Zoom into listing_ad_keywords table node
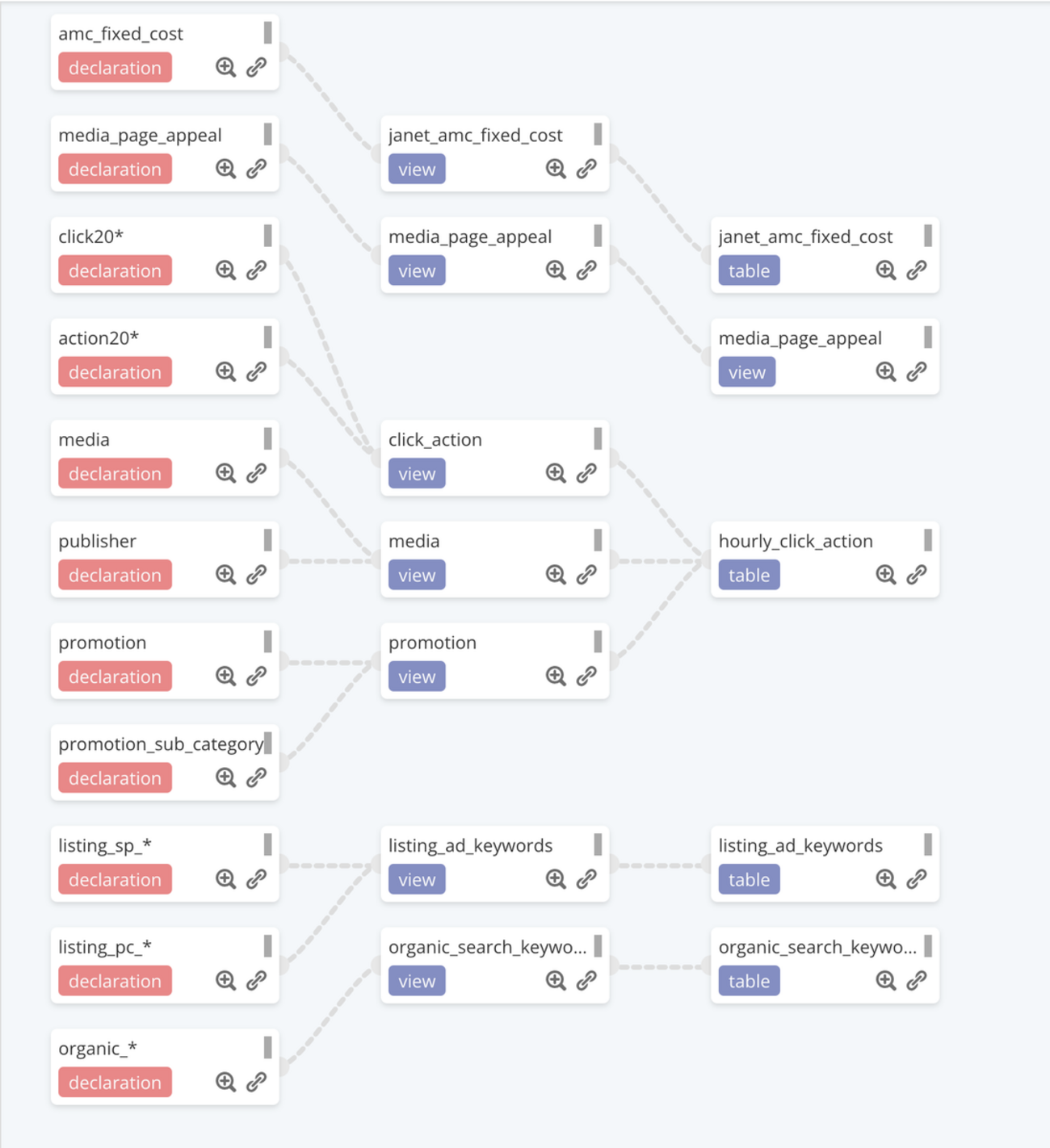1050x1148 pixels. (x=886, y=879)
